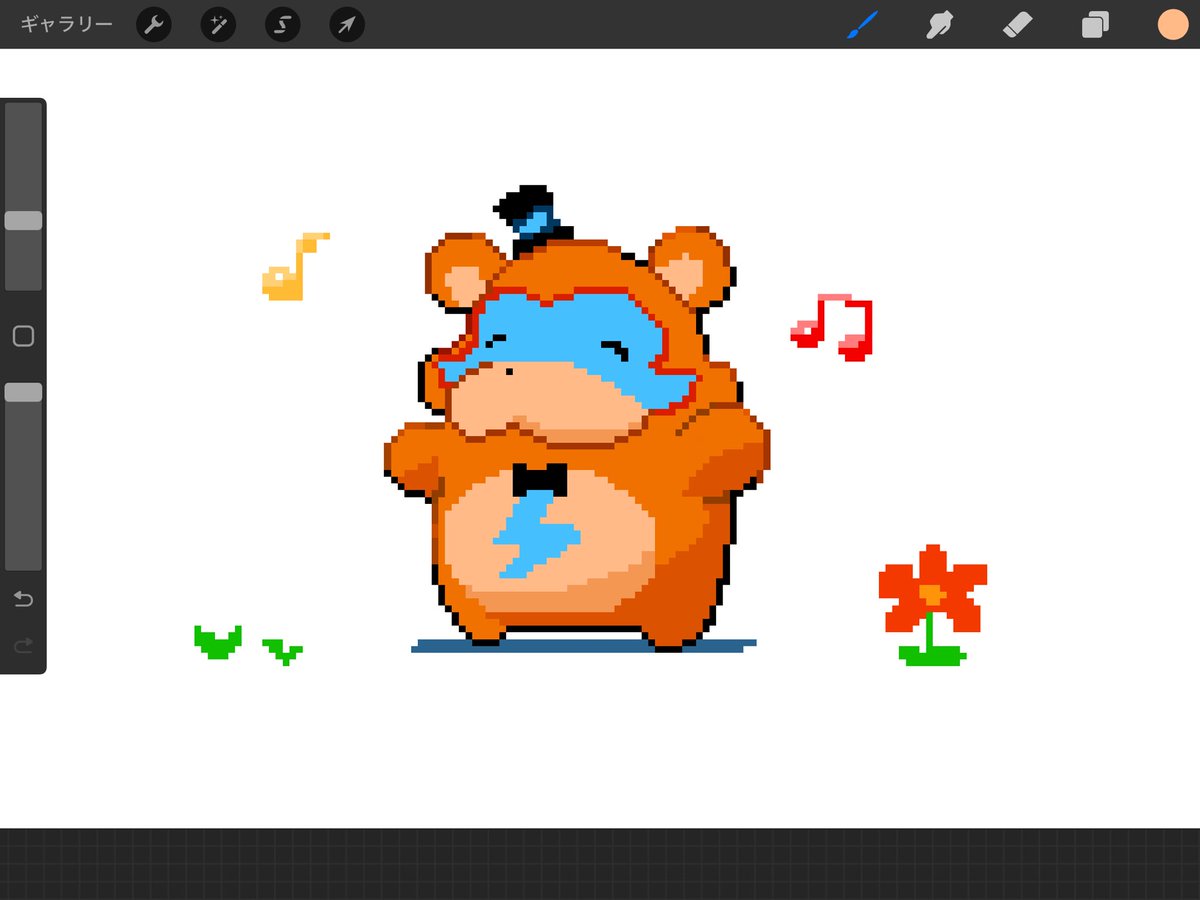Click the small top hat on character

532,222
